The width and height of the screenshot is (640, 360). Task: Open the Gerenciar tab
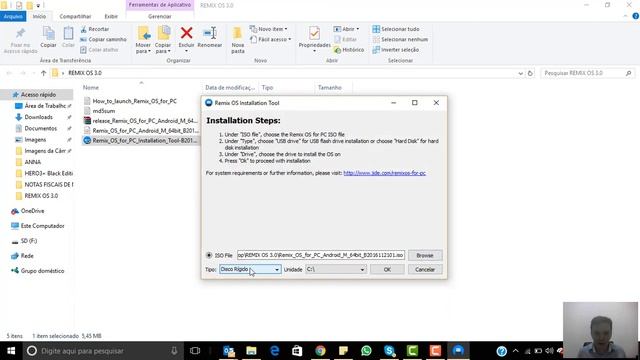160,16
